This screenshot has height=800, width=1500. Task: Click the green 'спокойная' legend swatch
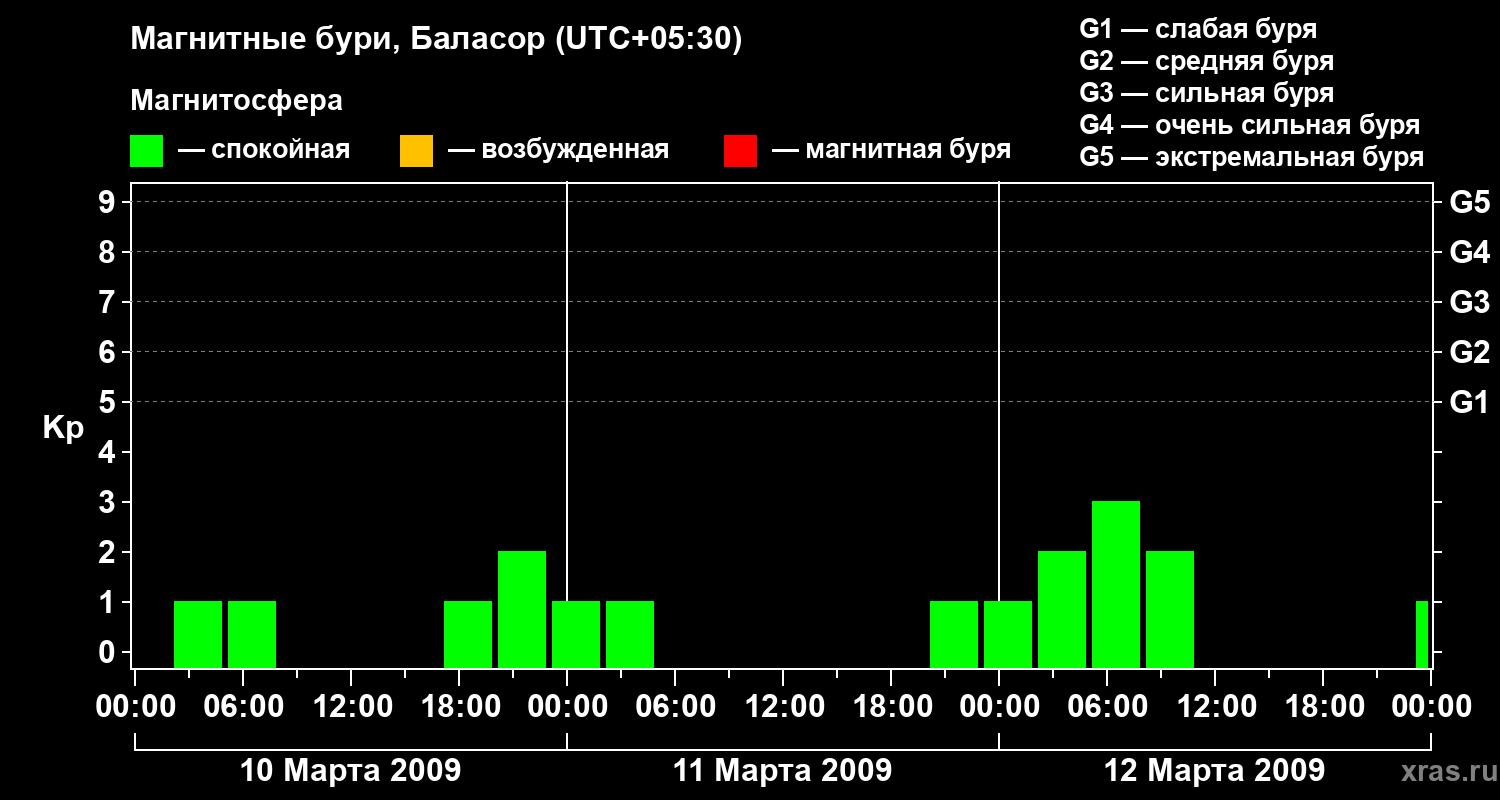coord(147,151)
